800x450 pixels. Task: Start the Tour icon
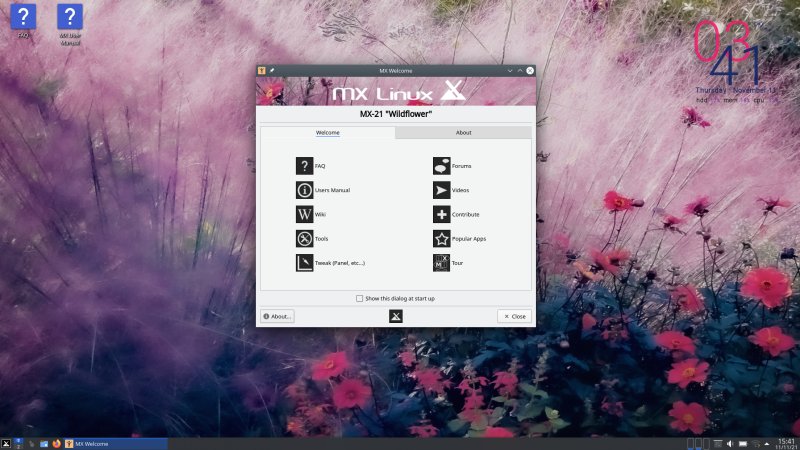click(441, 263)
